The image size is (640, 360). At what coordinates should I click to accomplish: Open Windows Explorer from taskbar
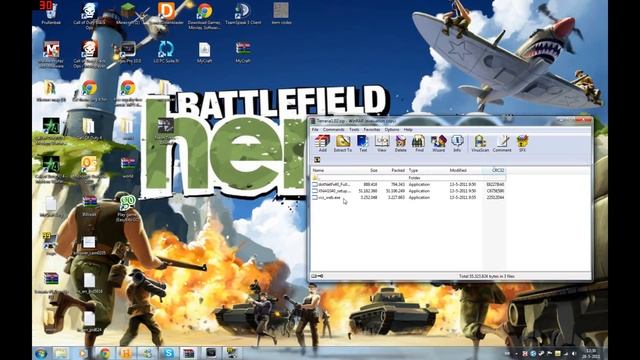click(x=61, y=353)
